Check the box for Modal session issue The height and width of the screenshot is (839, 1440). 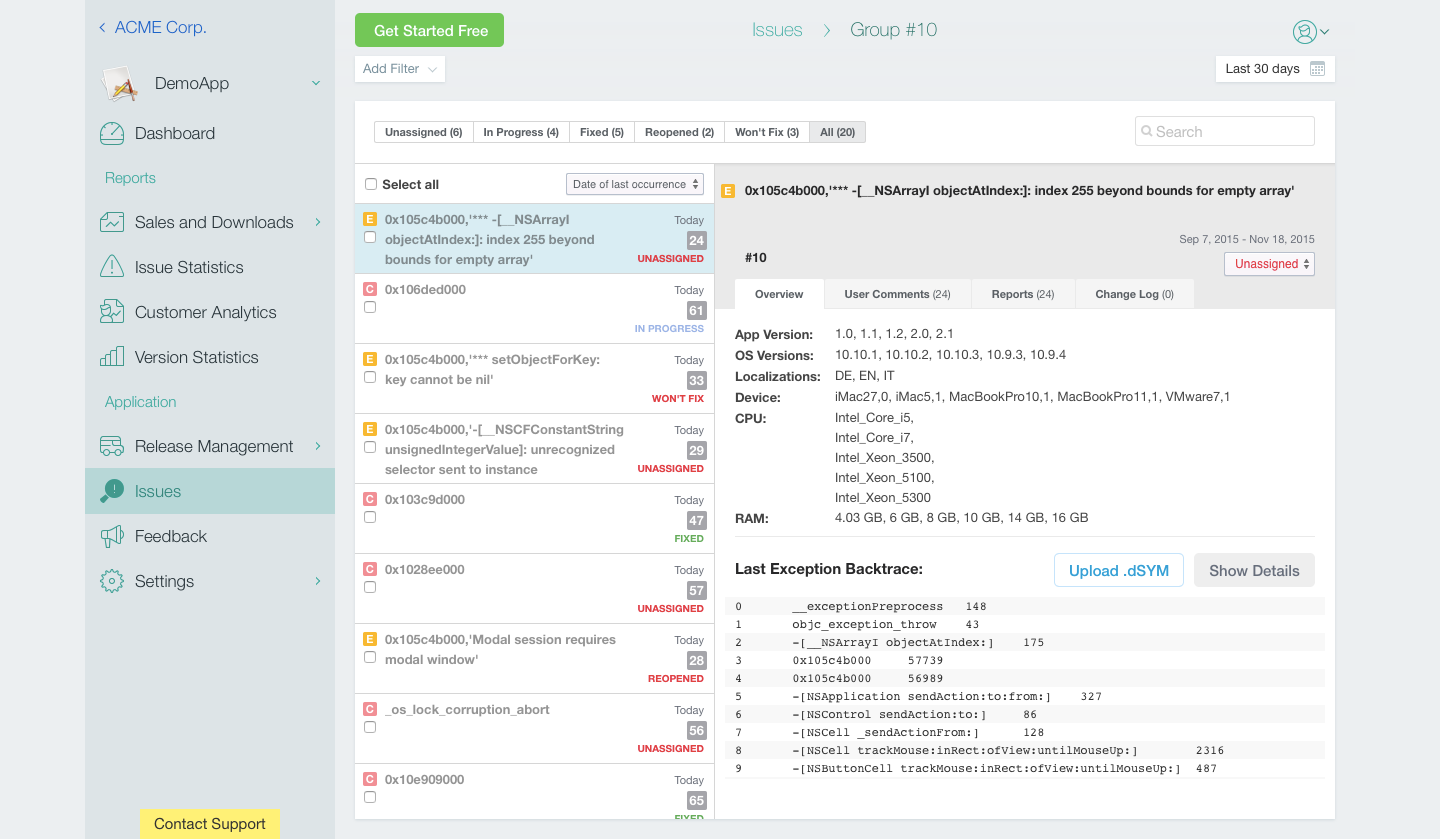pyautogui.click(x=370, y=657)
